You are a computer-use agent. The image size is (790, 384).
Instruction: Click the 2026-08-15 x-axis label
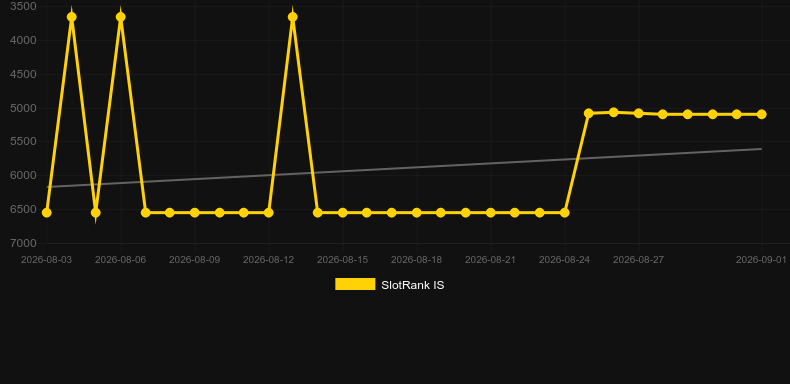pos(343,260)
